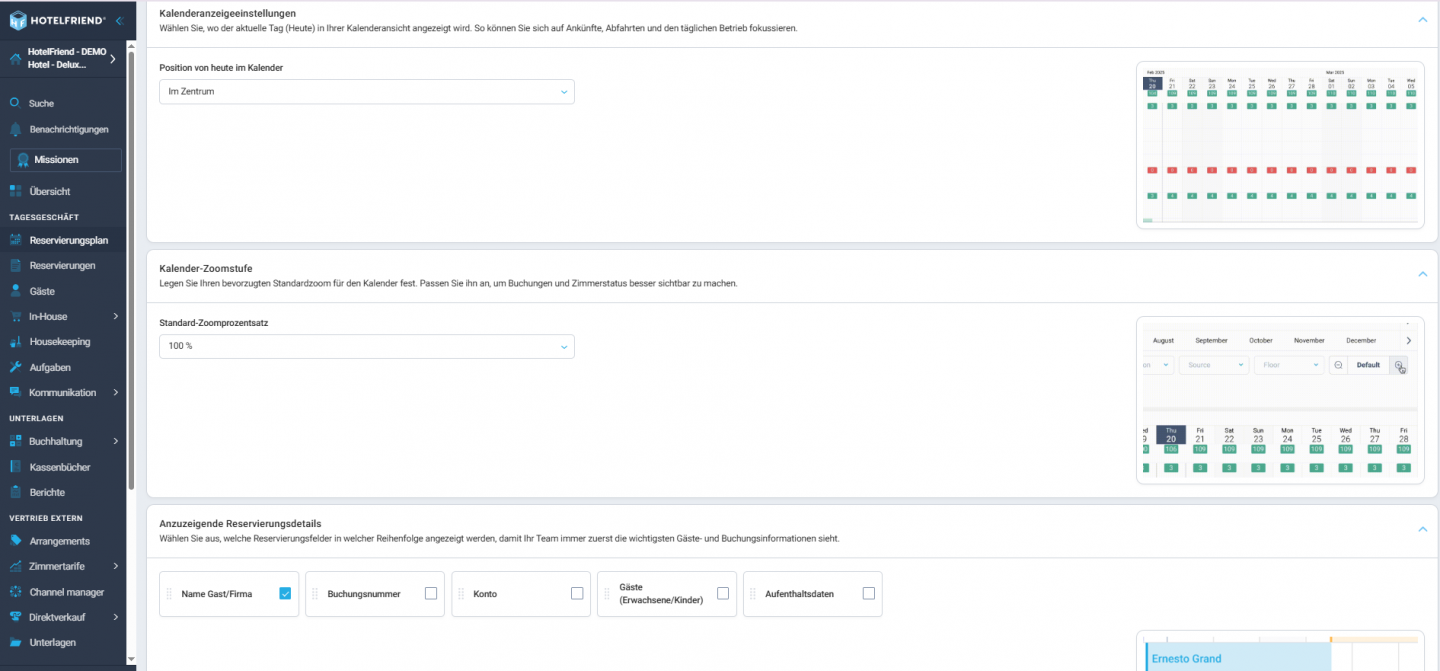Click the Gäste person icon
This screenshot has height=671, width=1440.
[15, 291]
